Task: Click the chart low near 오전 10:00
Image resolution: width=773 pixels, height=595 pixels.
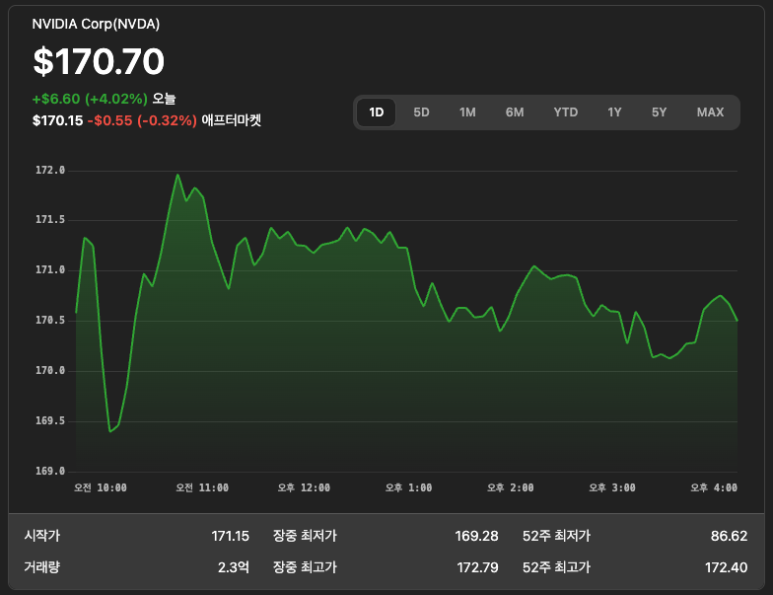Action: pyautogui.click(x=110, y=431)
